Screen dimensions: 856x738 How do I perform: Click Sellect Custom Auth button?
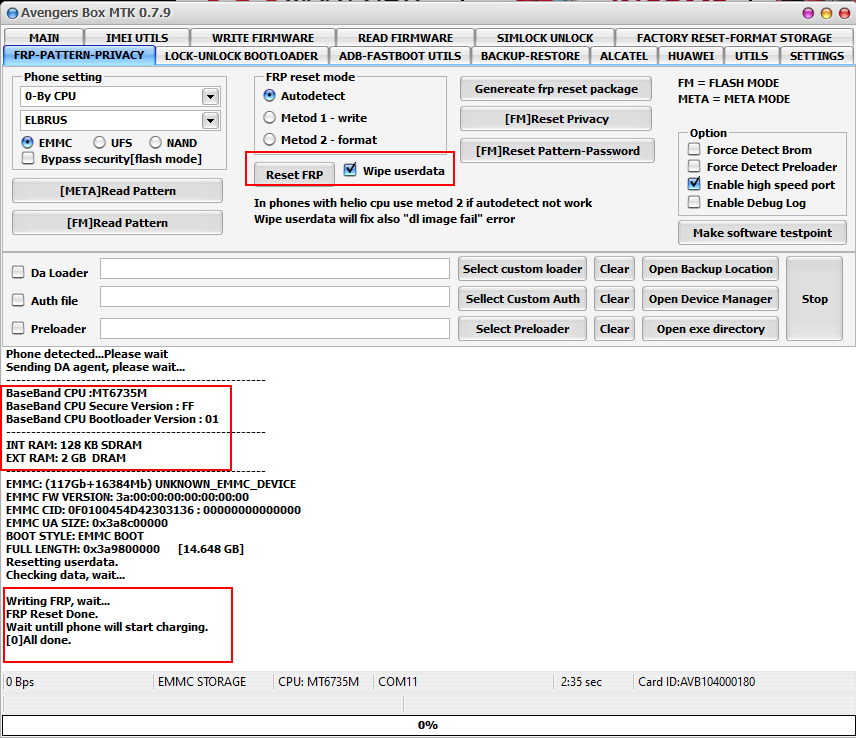coord(522,299)
